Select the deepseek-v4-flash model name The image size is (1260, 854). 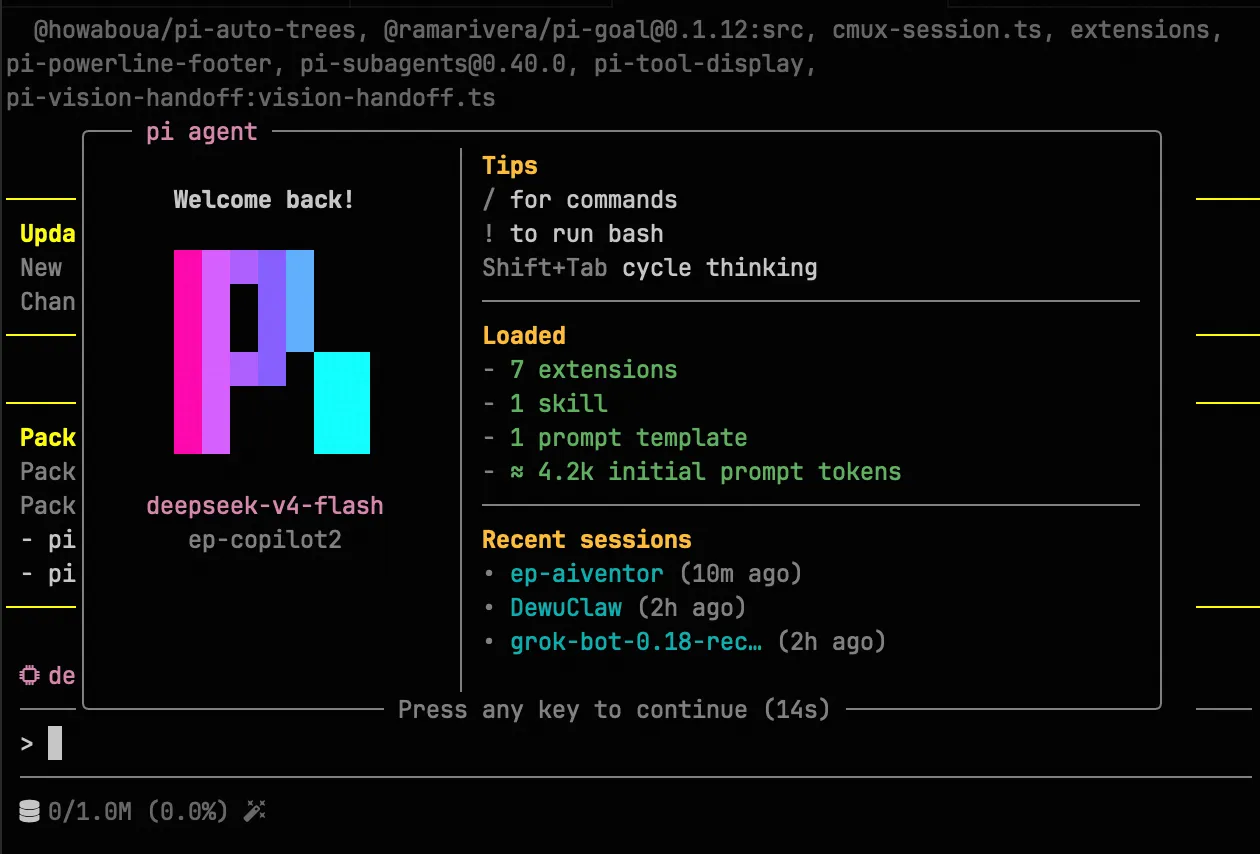pos(265,506)
